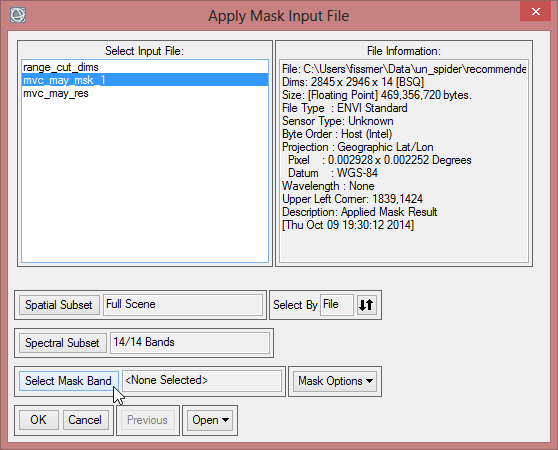558x450 pixels.
Task: Confirm the dialog with OK
Action: click(x=38, y=420)
